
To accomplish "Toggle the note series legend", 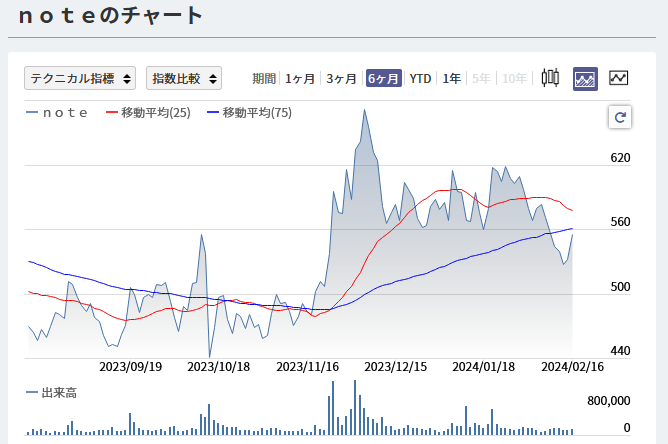I will tap(57, 113).
